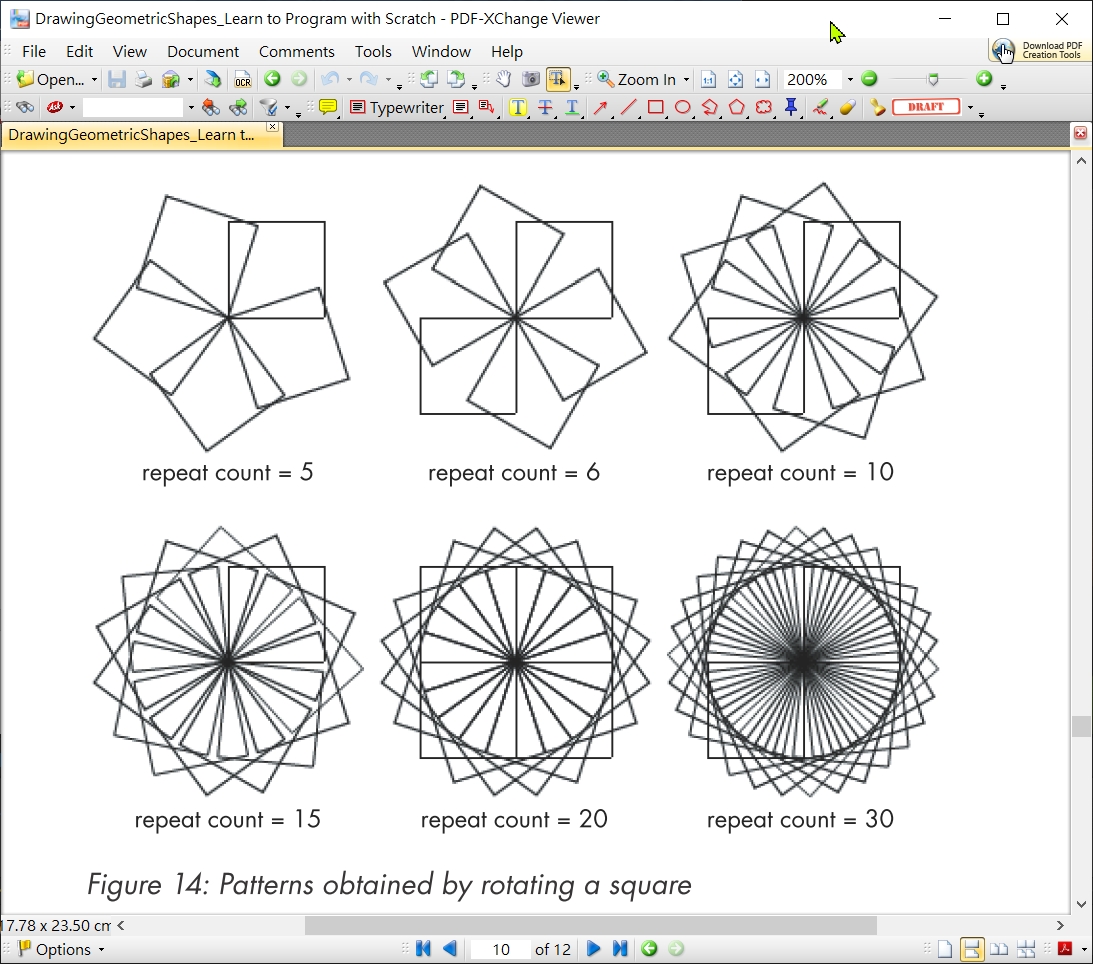Select the Oval annotation tool
This screenshot has height=964, width=1093.
pyautogui.click(x=683, y=107)
